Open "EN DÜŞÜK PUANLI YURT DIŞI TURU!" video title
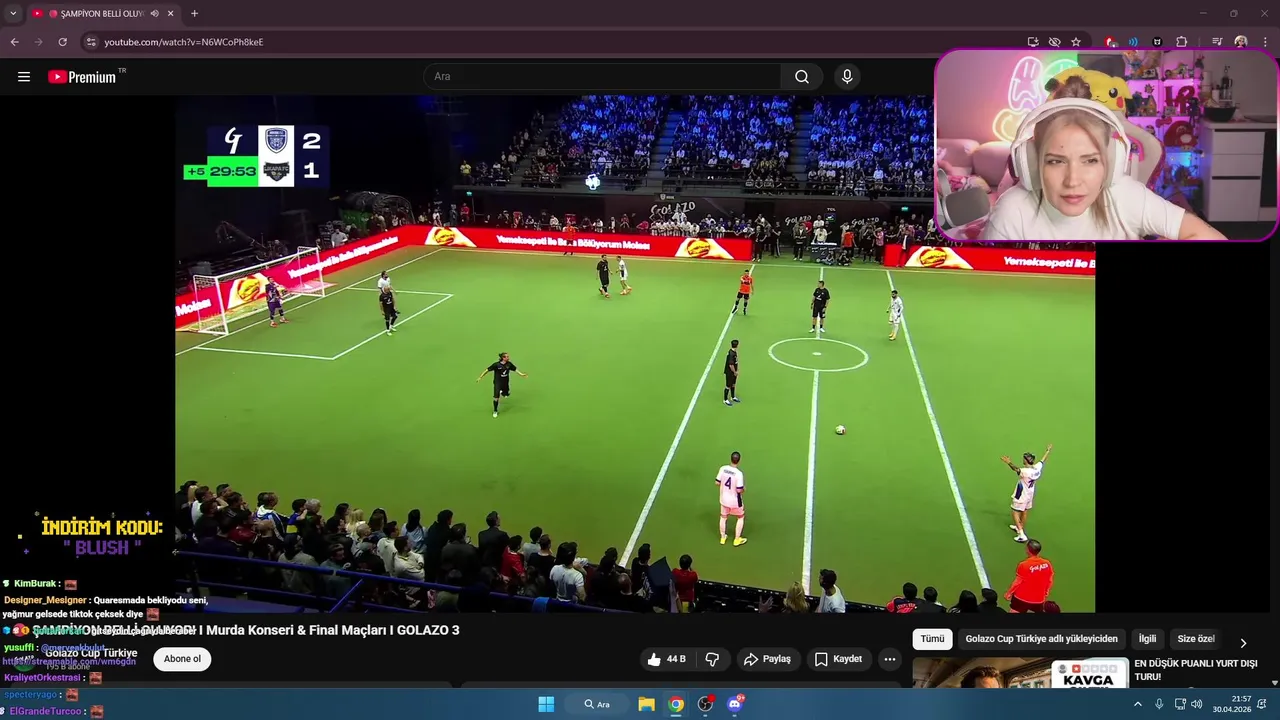 1195,670
